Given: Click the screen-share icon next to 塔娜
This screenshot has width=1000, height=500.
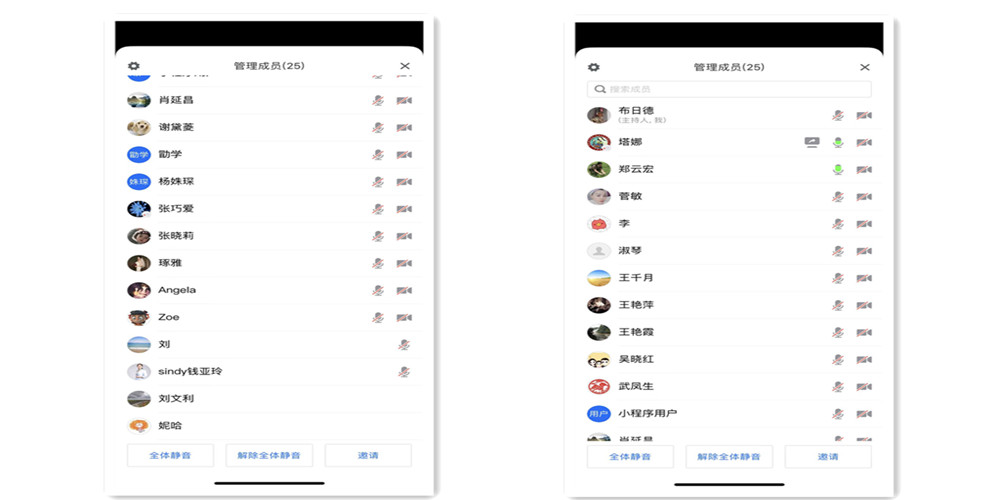Looking at the screenshot, I should (x=812, y=142).
